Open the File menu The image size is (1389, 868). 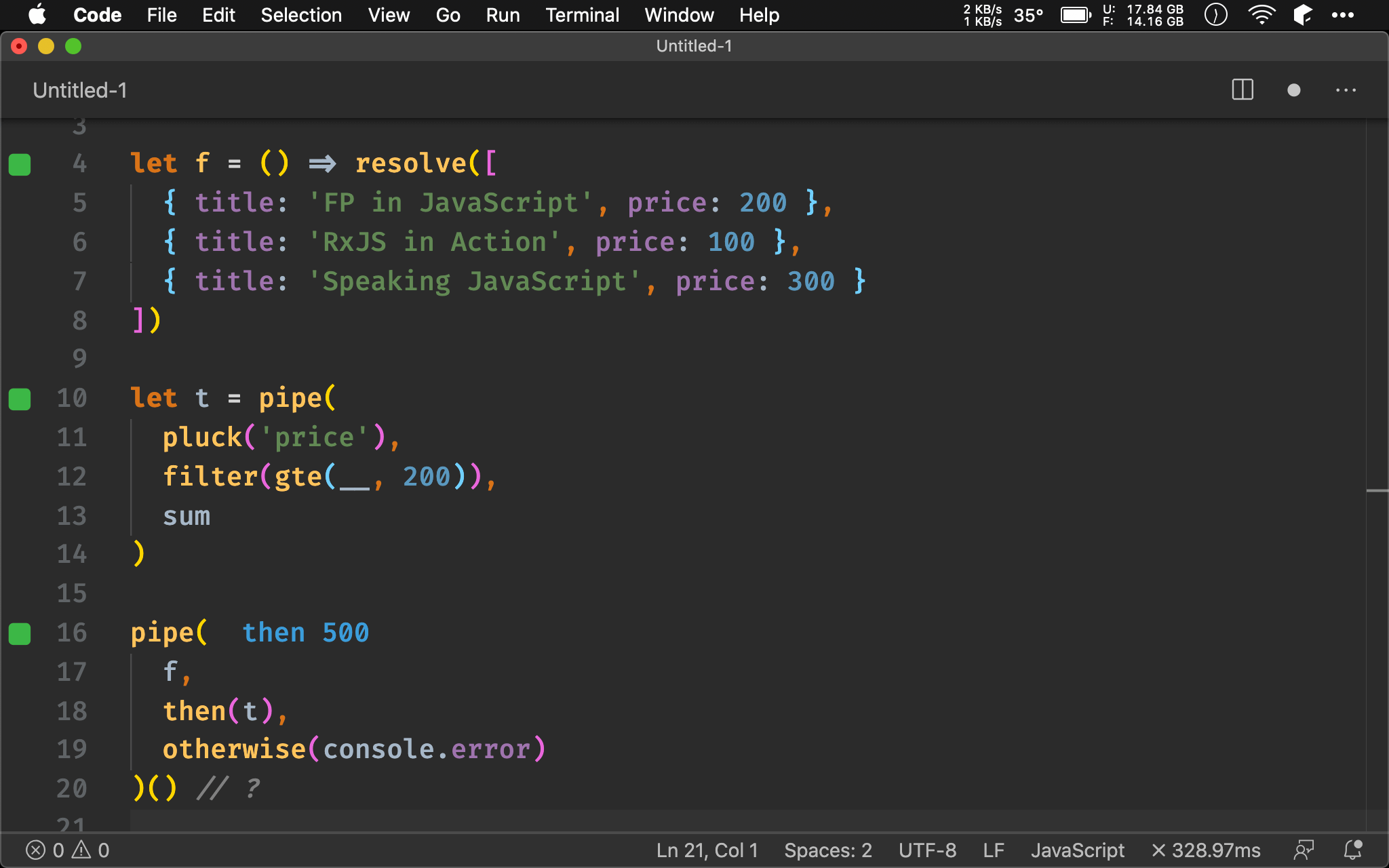(x=161, y=15)
